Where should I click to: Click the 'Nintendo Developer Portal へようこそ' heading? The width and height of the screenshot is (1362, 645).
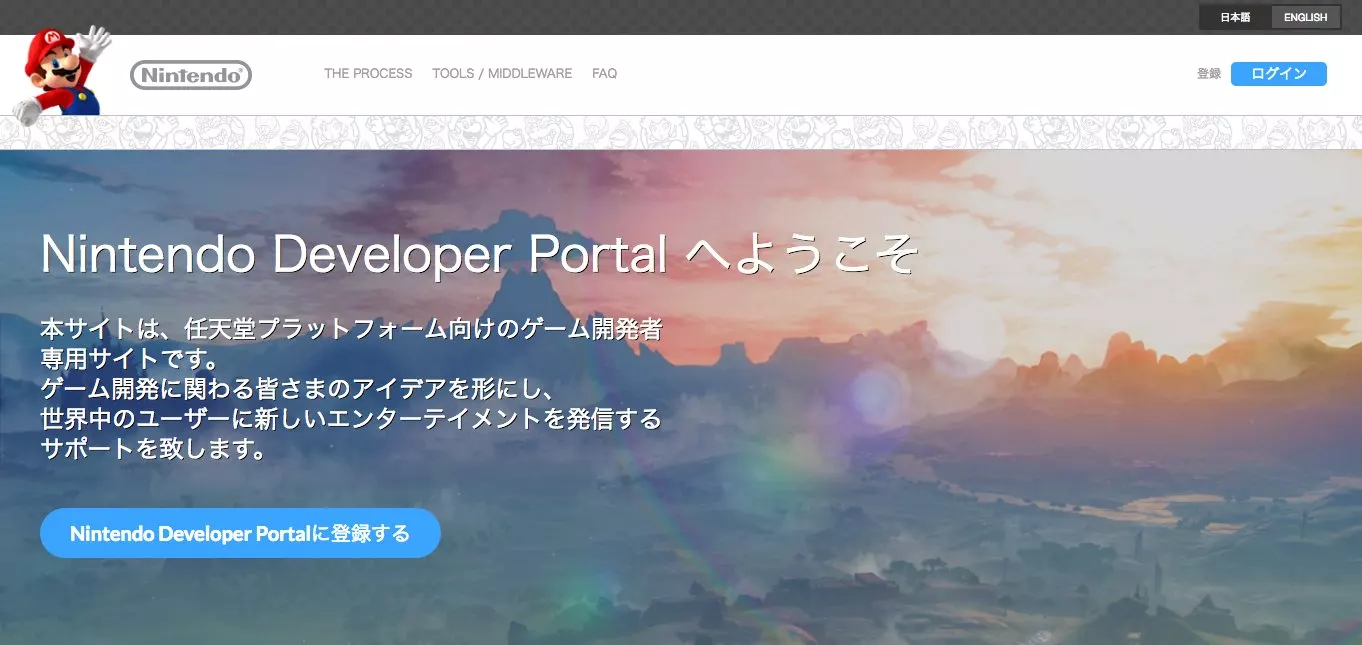[479, 254]
